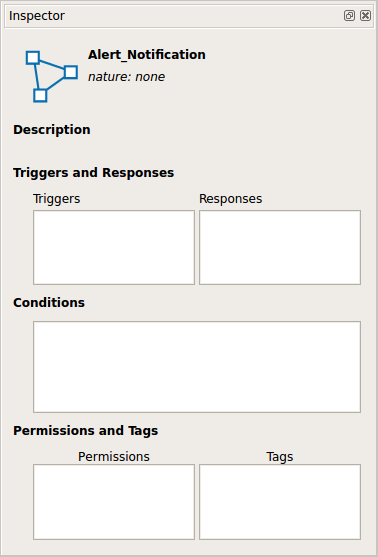Click the Permissions and Tags heading

click(x=86, y=431)
